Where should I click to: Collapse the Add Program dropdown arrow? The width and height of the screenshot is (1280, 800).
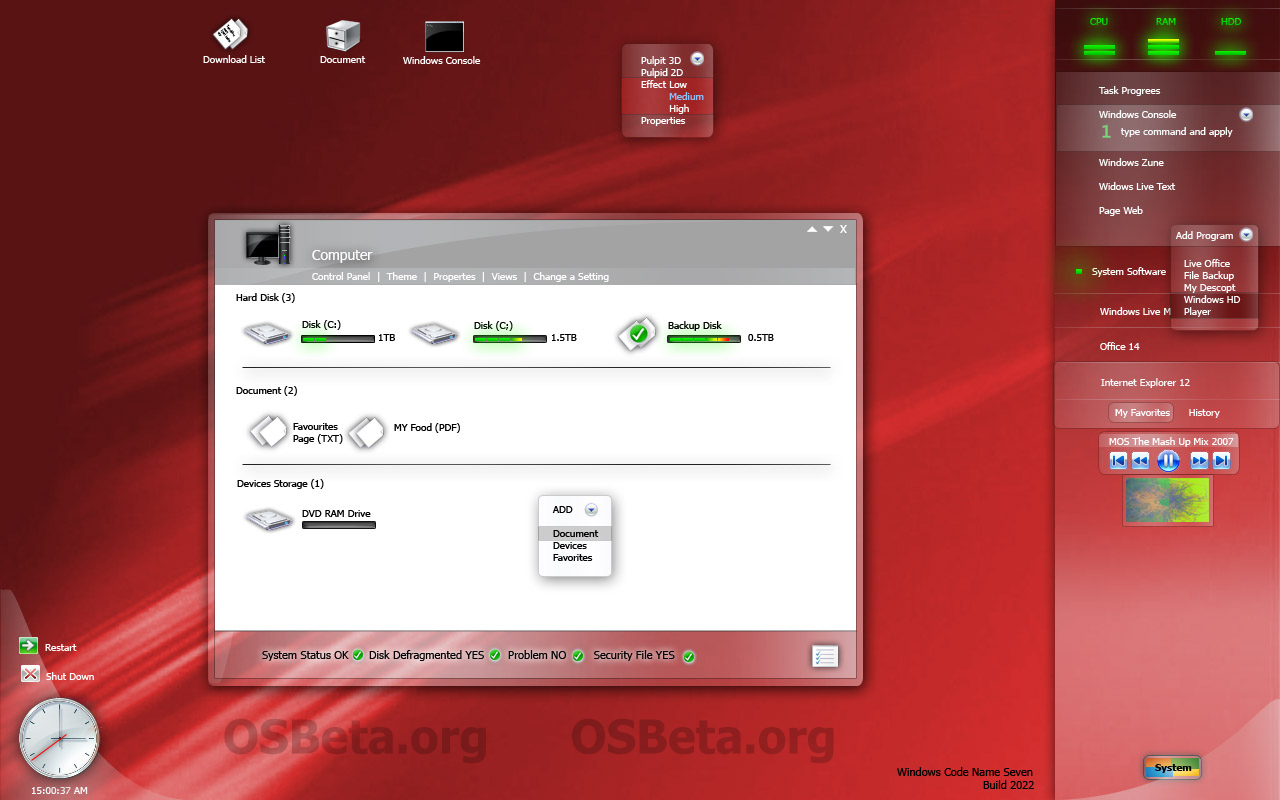tap(1245, 235)
